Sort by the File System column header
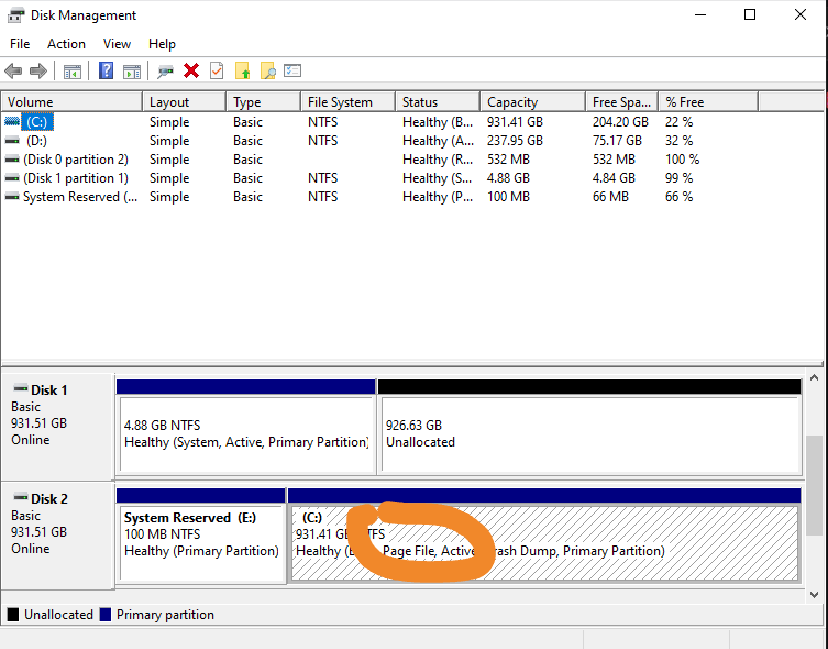 point(349,102)
